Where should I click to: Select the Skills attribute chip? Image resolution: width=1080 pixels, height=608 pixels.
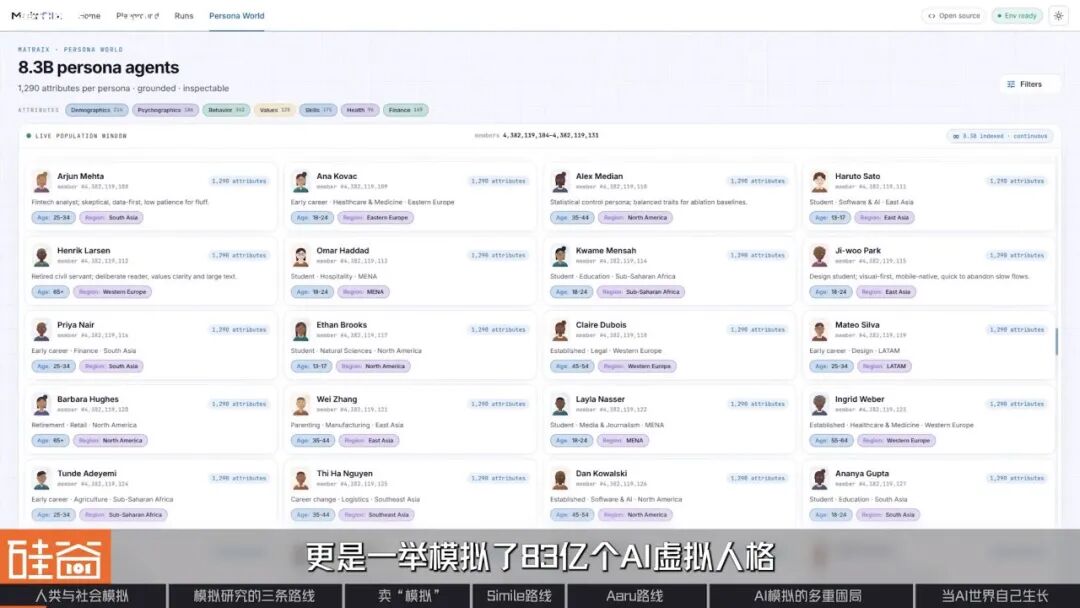[x=318, y=110]
